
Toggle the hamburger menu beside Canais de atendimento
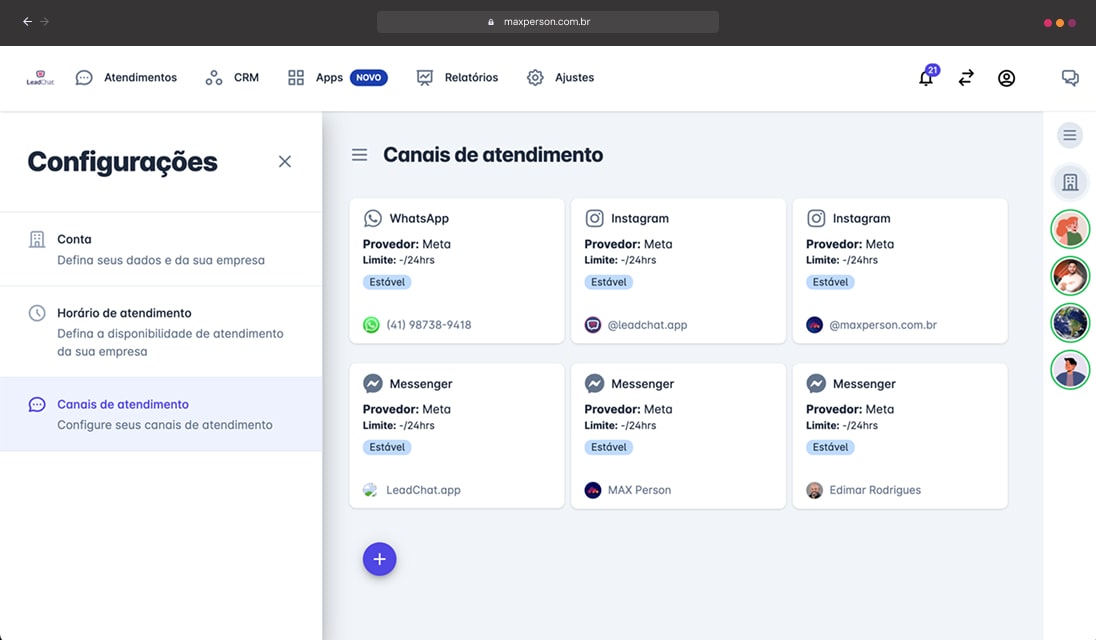click(359, 155)
